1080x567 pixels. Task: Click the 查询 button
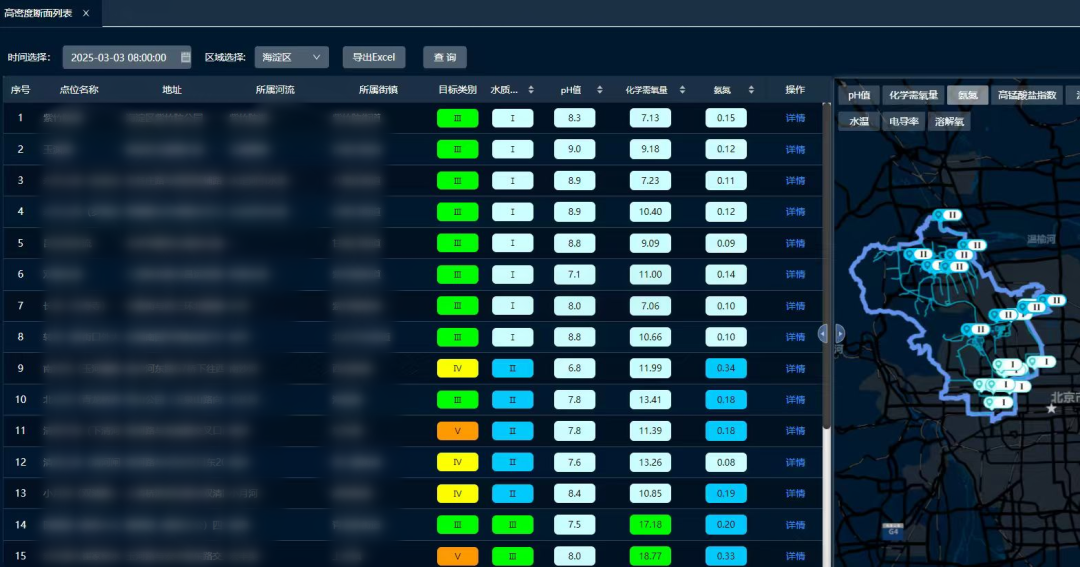[x=445, y=58]
